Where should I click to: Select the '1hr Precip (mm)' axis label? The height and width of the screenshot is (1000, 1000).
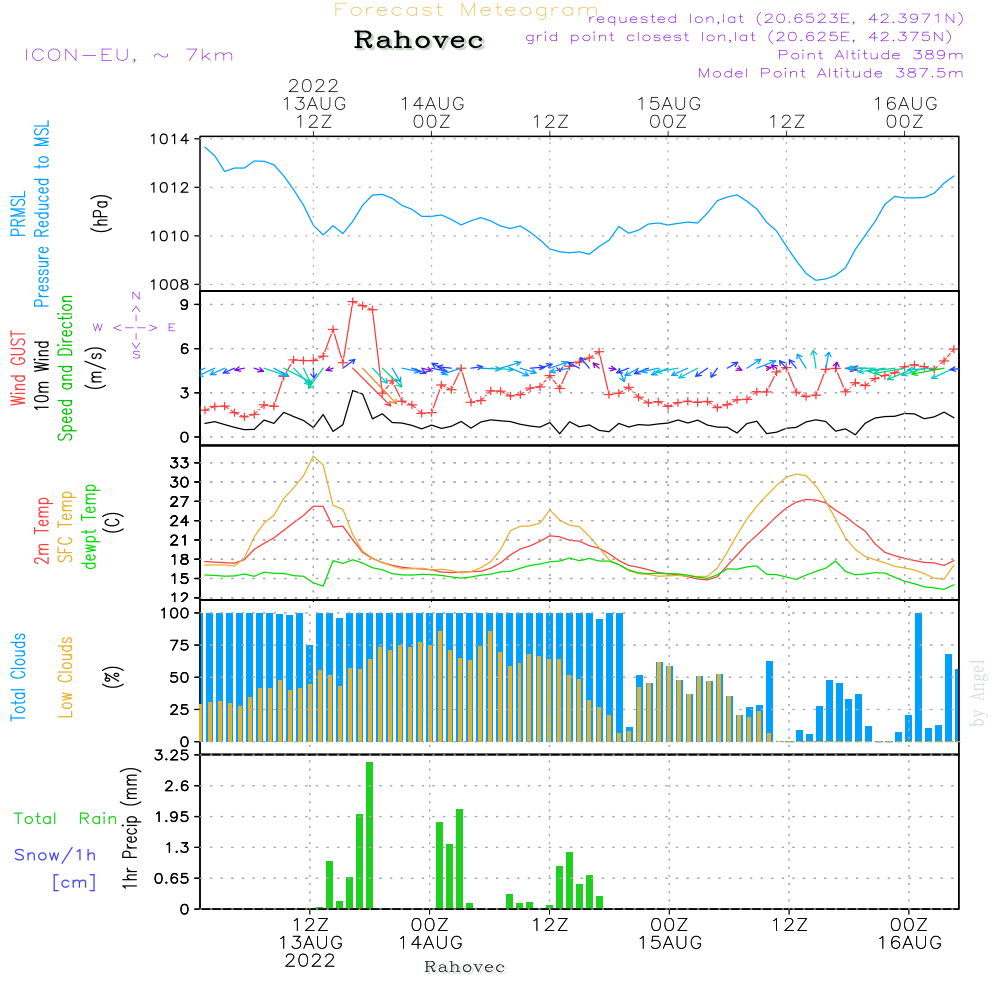tap(130, 828)
